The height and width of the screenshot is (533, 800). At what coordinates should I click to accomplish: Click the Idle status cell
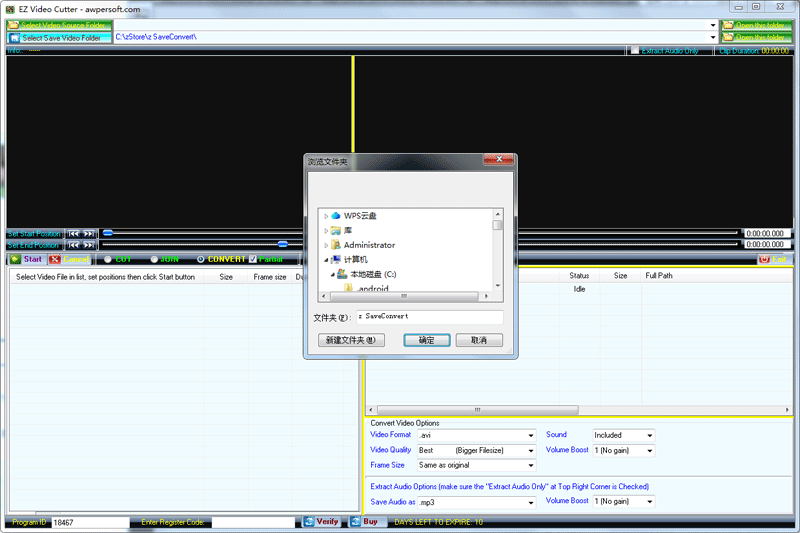[579, 289]
